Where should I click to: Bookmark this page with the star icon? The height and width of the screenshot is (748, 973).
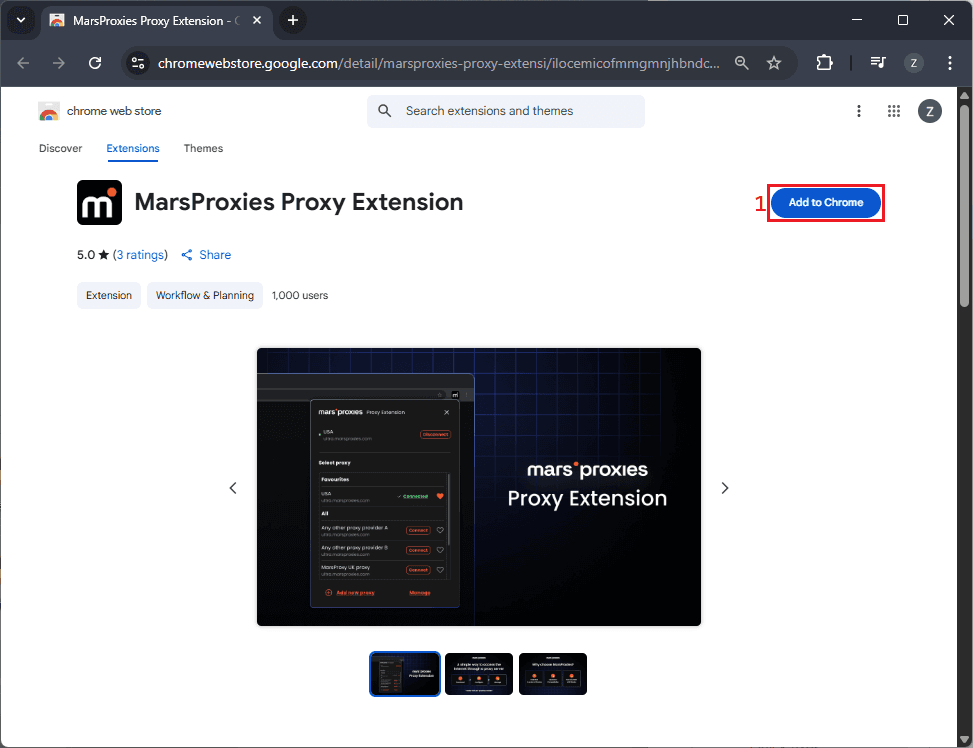point(773,63)
